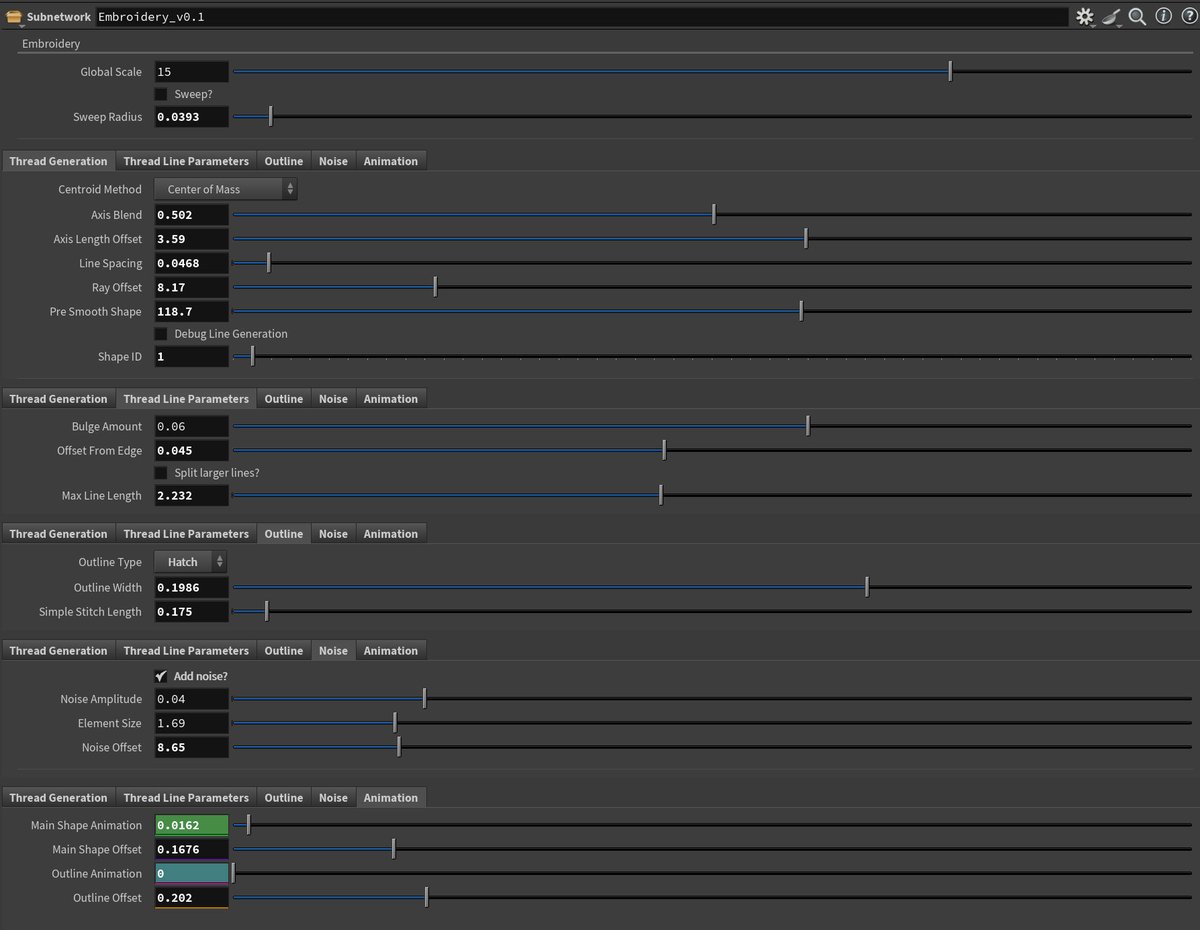Click the Max Line Length field 2.232
The height and width of the screenshot is (930, 1200).
[191, 496]
